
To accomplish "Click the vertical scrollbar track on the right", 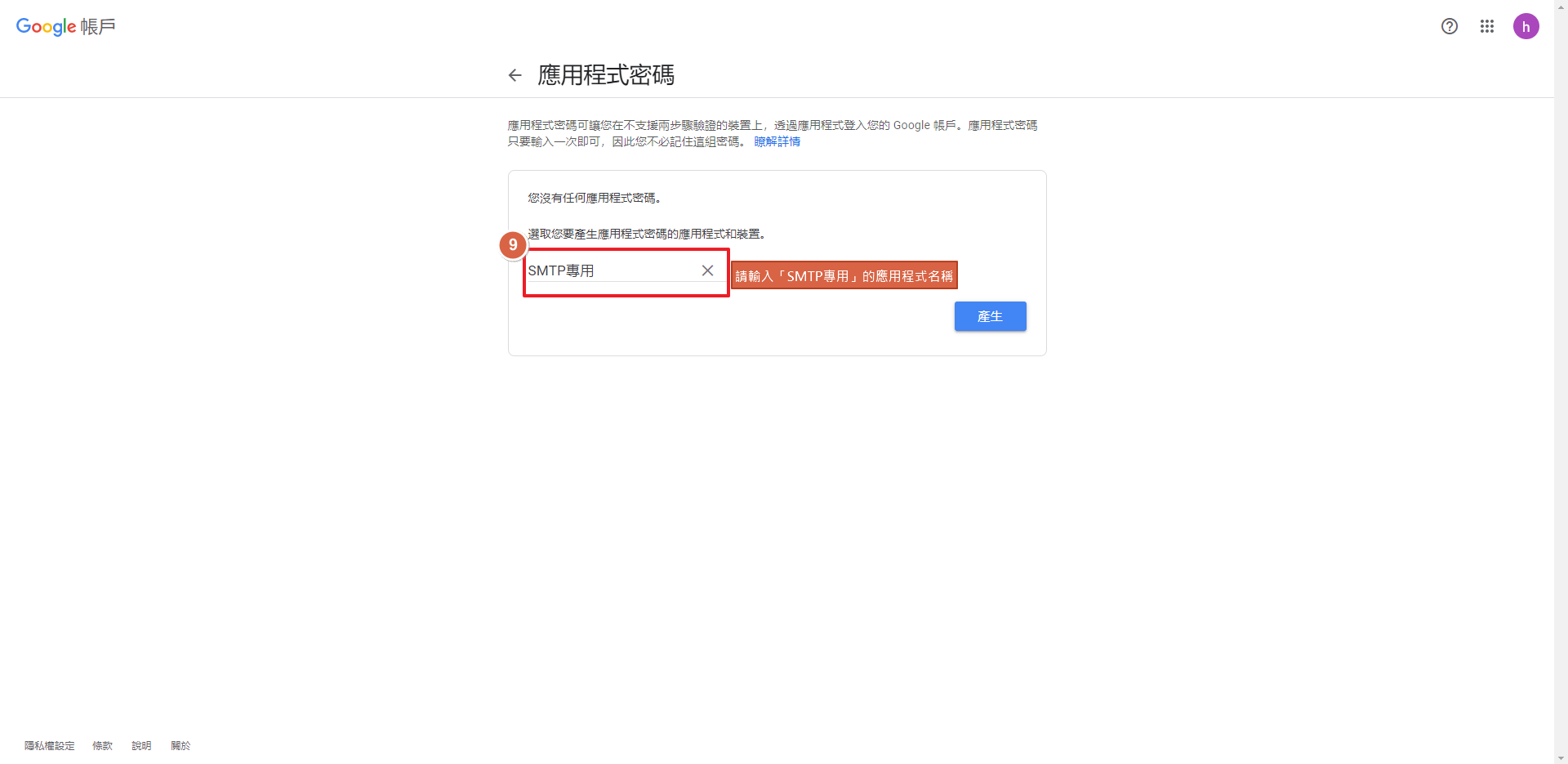I will tap(1561, 382).
